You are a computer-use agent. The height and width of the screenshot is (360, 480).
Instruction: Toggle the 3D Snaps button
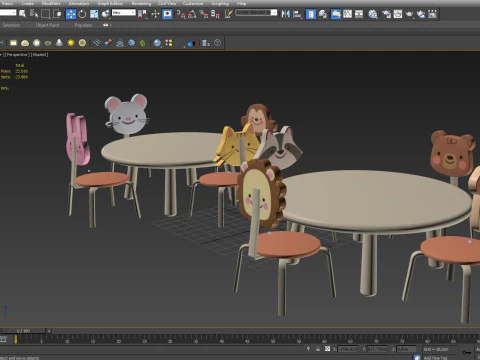pyautogui.click(x=181, y=14)
